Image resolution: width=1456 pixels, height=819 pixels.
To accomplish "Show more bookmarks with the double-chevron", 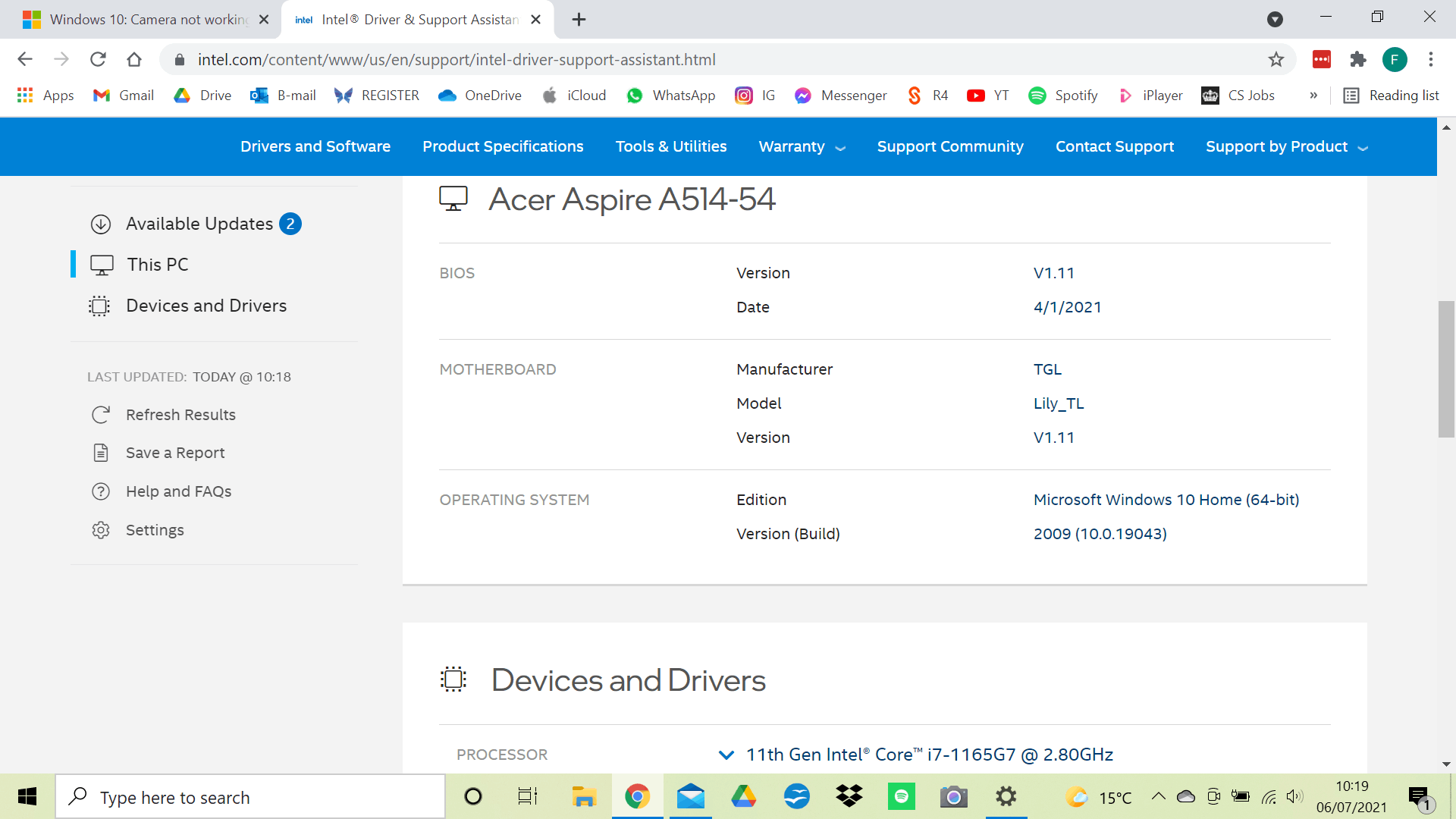I will coord(1313,96).
